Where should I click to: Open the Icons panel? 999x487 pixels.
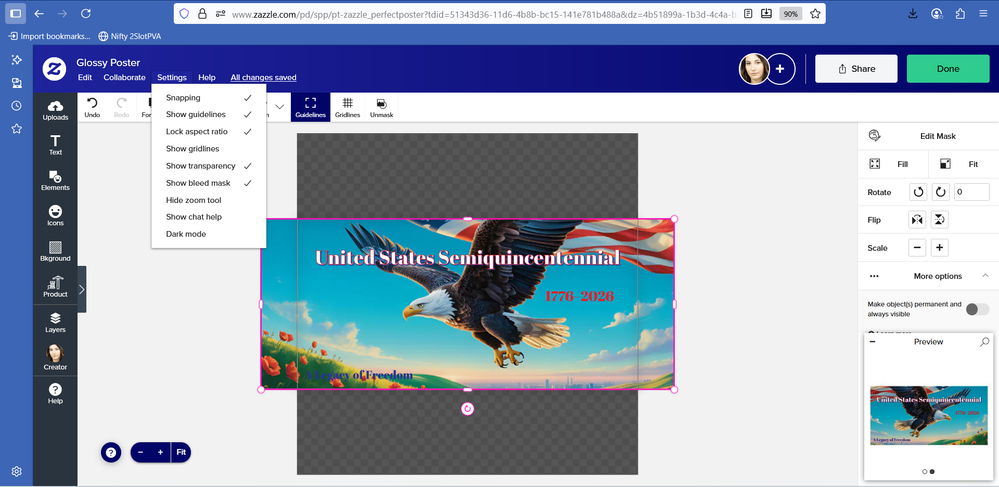click(x=55, y=215)
